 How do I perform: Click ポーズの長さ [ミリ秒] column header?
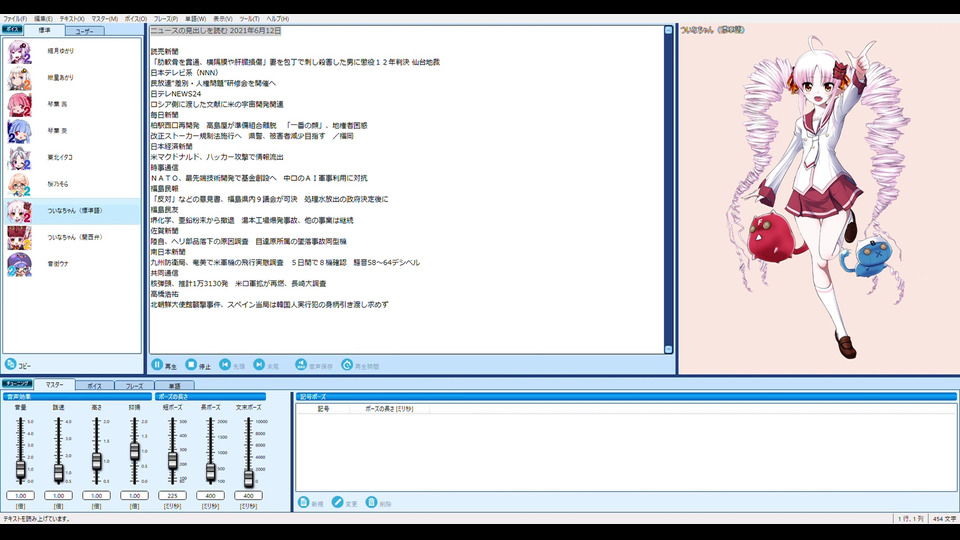(x=389, y=408)
